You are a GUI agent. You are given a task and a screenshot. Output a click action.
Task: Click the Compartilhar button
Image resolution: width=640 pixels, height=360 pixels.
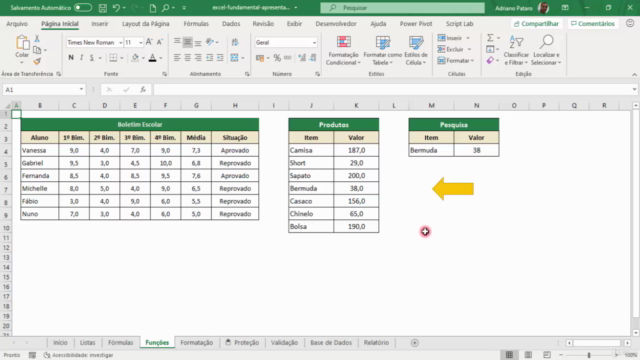tap(536, 24)
